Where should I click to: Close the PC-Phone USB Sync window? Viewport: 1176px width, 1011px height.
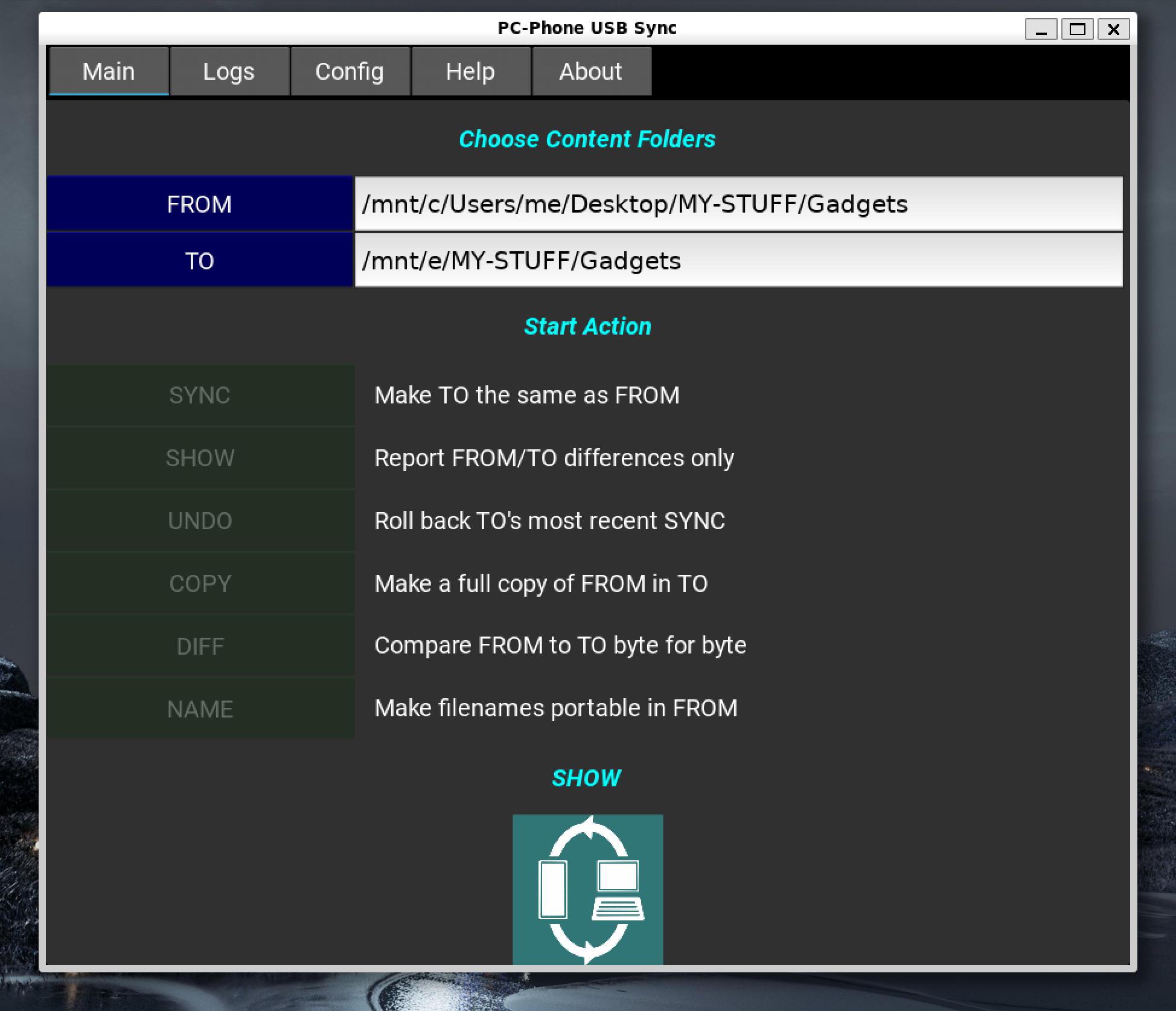[1113, 29]
